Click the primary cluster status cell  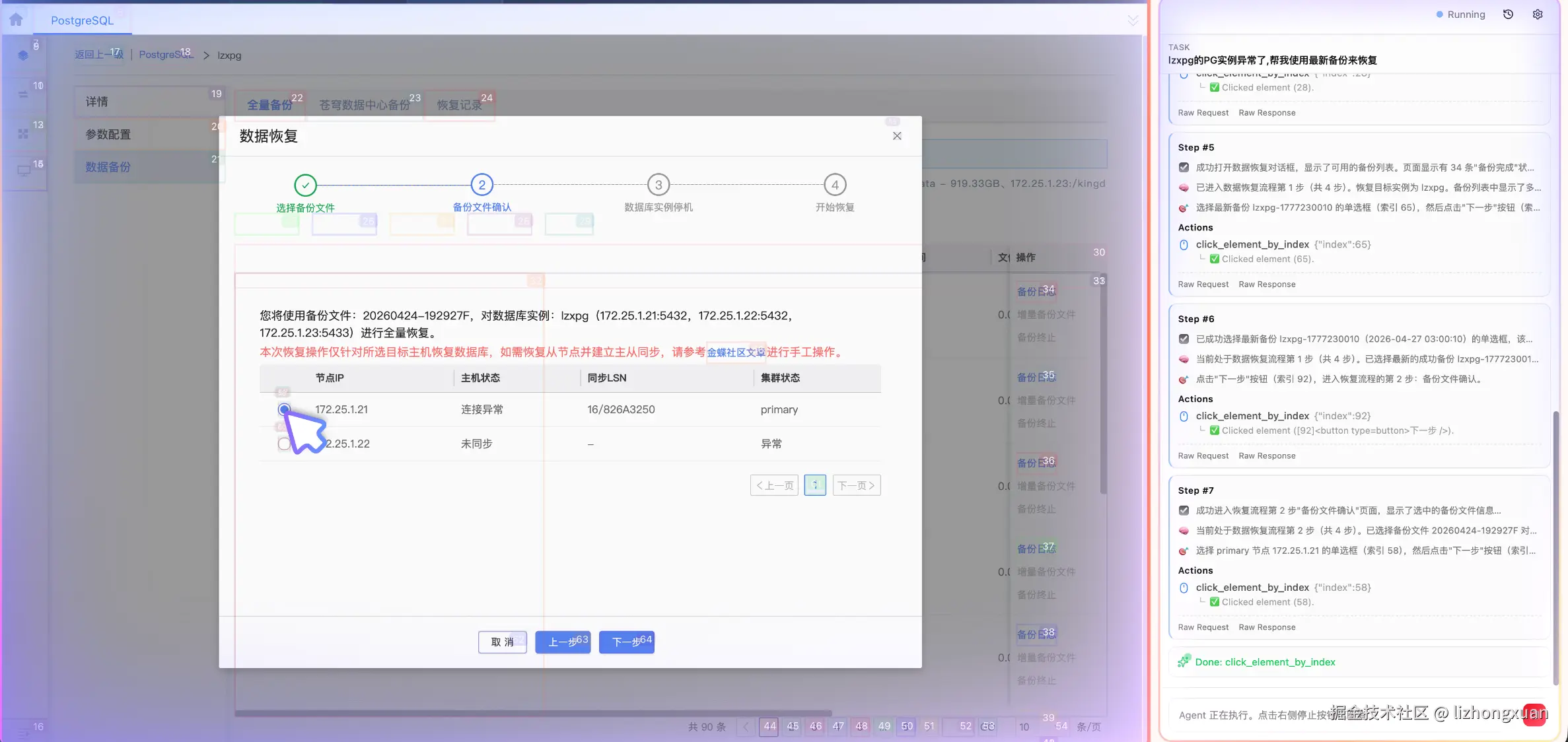point(779,409)
